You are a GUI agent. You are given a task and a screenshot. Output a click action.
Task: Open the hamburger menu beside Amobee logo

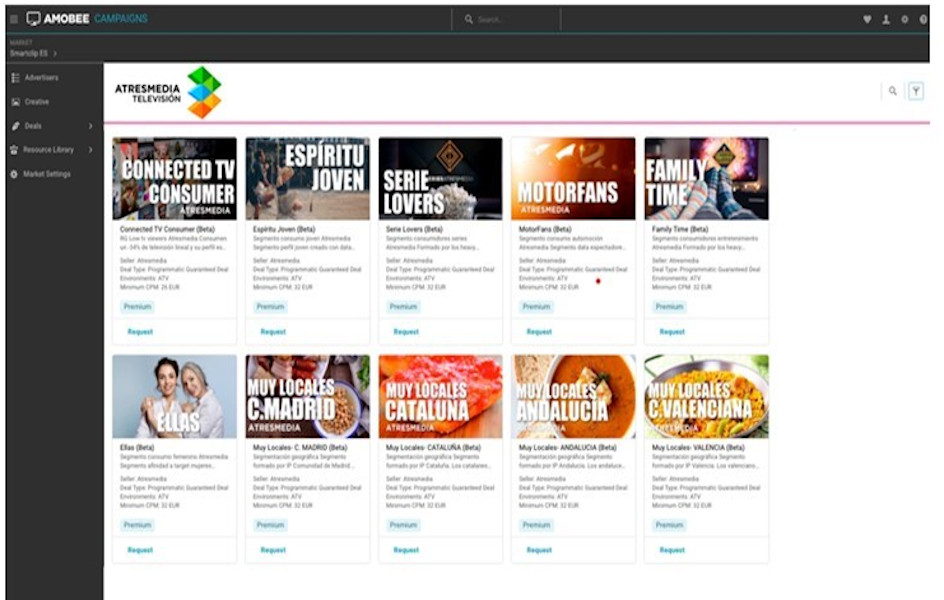pos(14,19)
